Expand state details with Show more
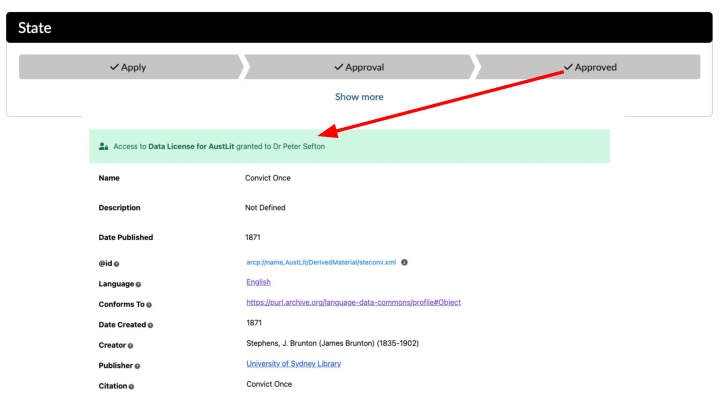The image size is (720, 405). [359, 97]
